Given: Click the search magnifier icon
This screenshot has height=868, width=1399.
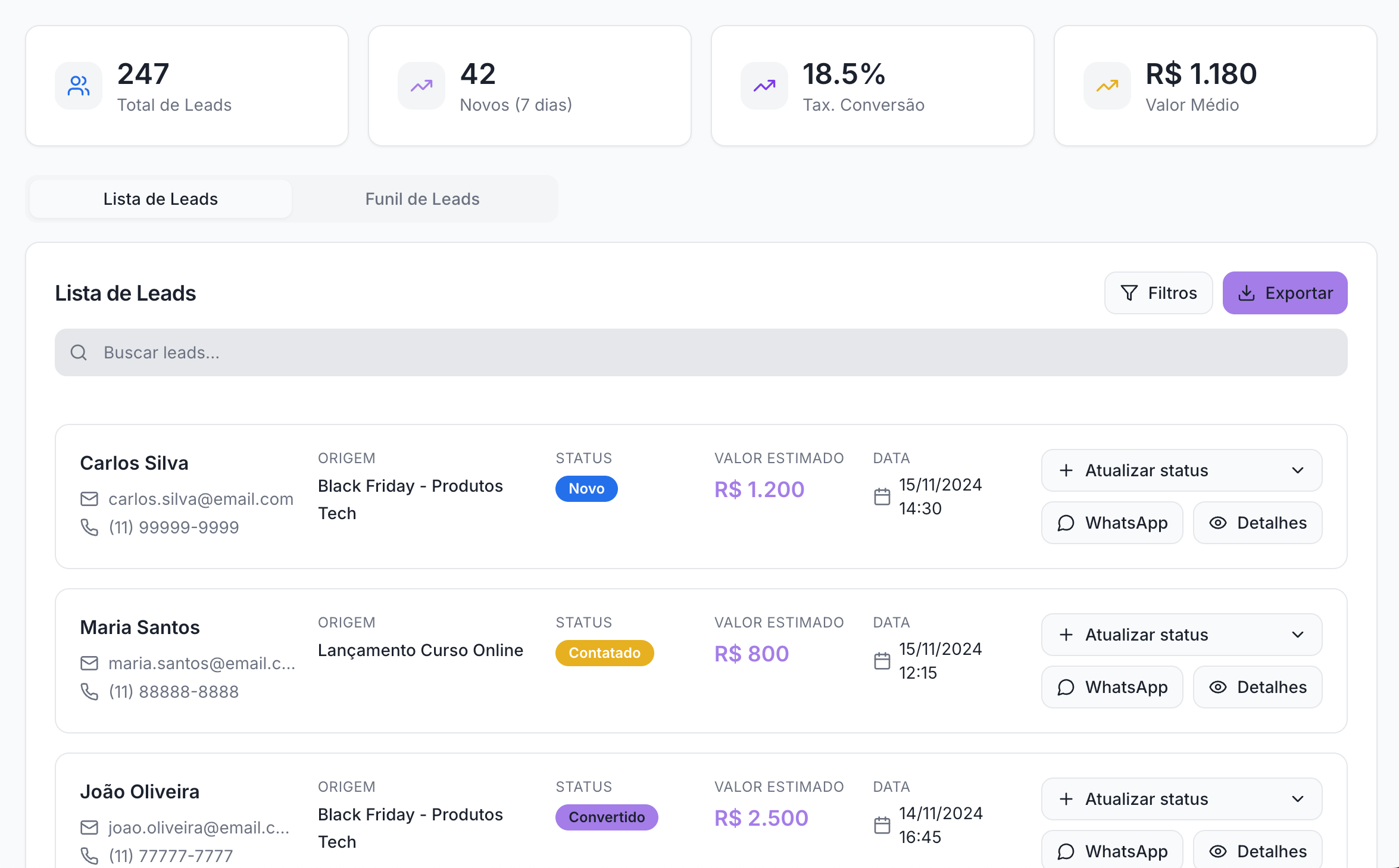Looking at the screenshot, I should tap(79, 352).
